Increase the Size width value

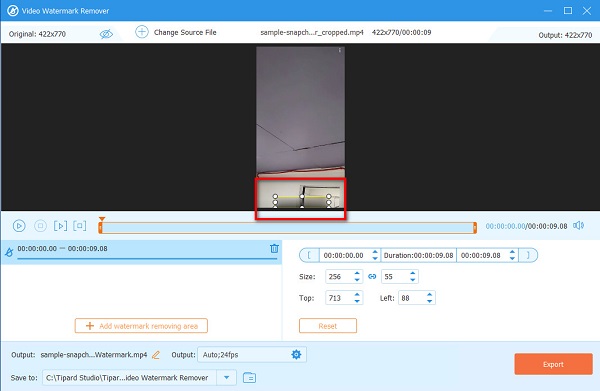click(357, 273)
